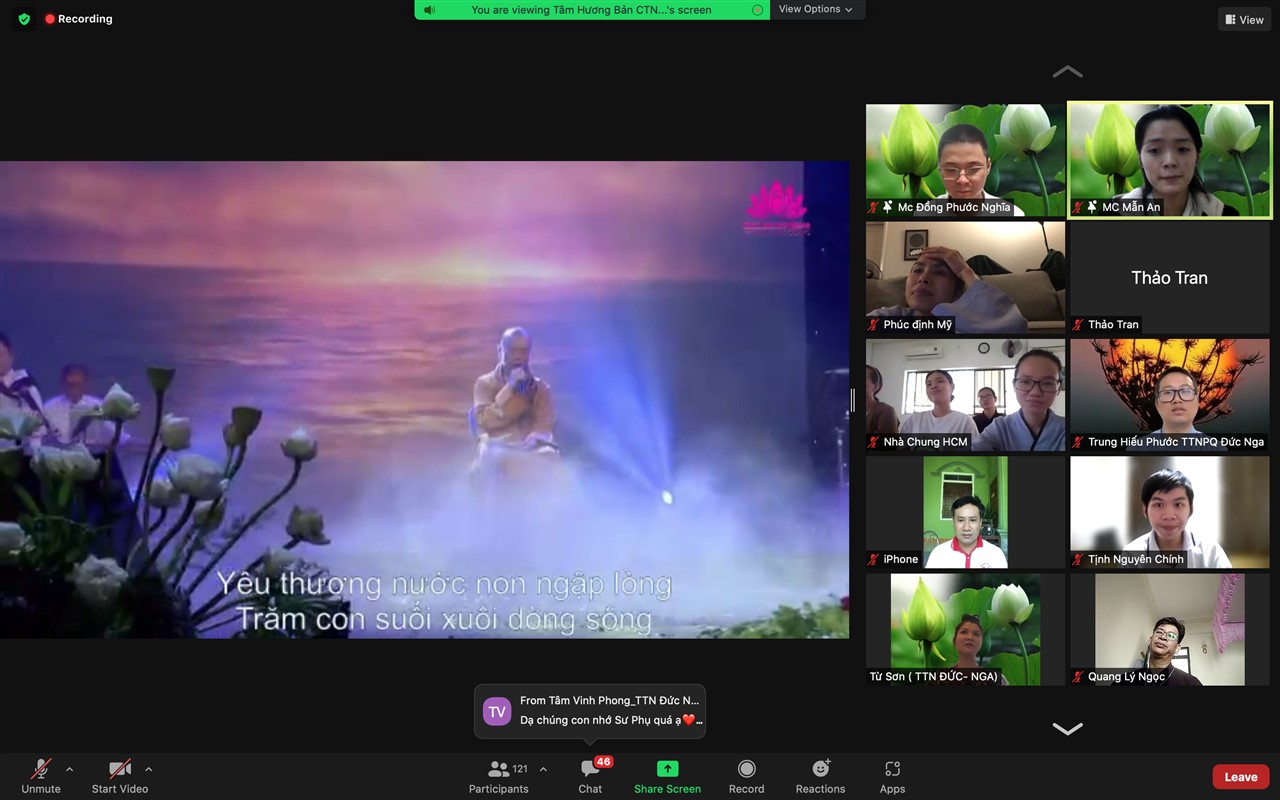Click the muted mic icon on Mc Đồng Phước Nghĩa

(x=875, y=208)
